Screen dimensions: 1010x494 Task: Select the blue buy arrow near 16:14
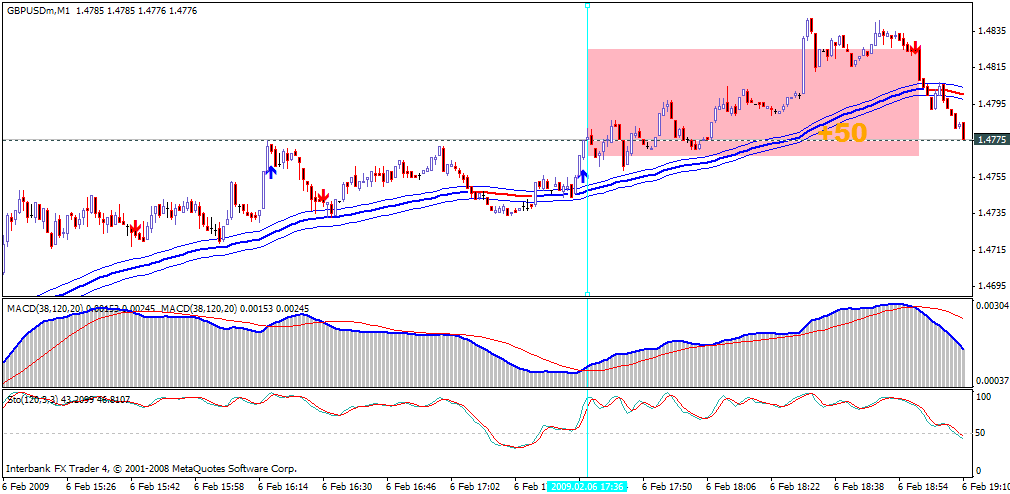coord(271,172)
